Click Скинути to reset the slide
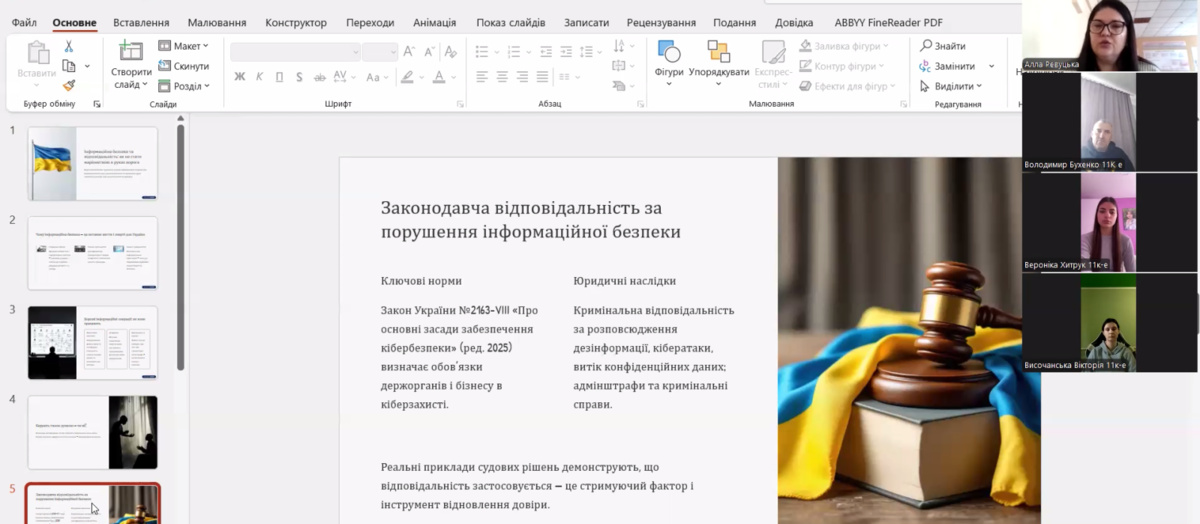 point(183,66)
